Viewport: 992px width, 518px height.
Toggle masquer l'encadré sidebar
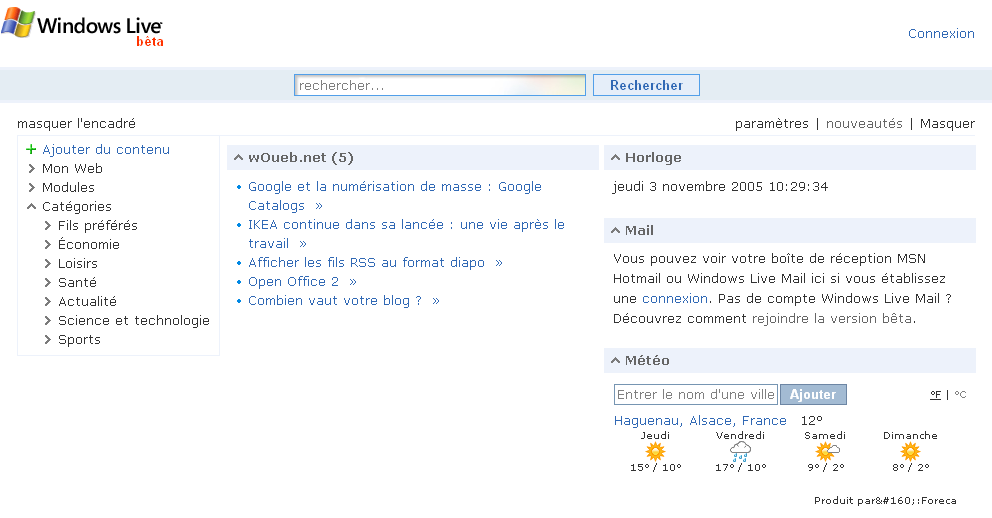[77, 123]
